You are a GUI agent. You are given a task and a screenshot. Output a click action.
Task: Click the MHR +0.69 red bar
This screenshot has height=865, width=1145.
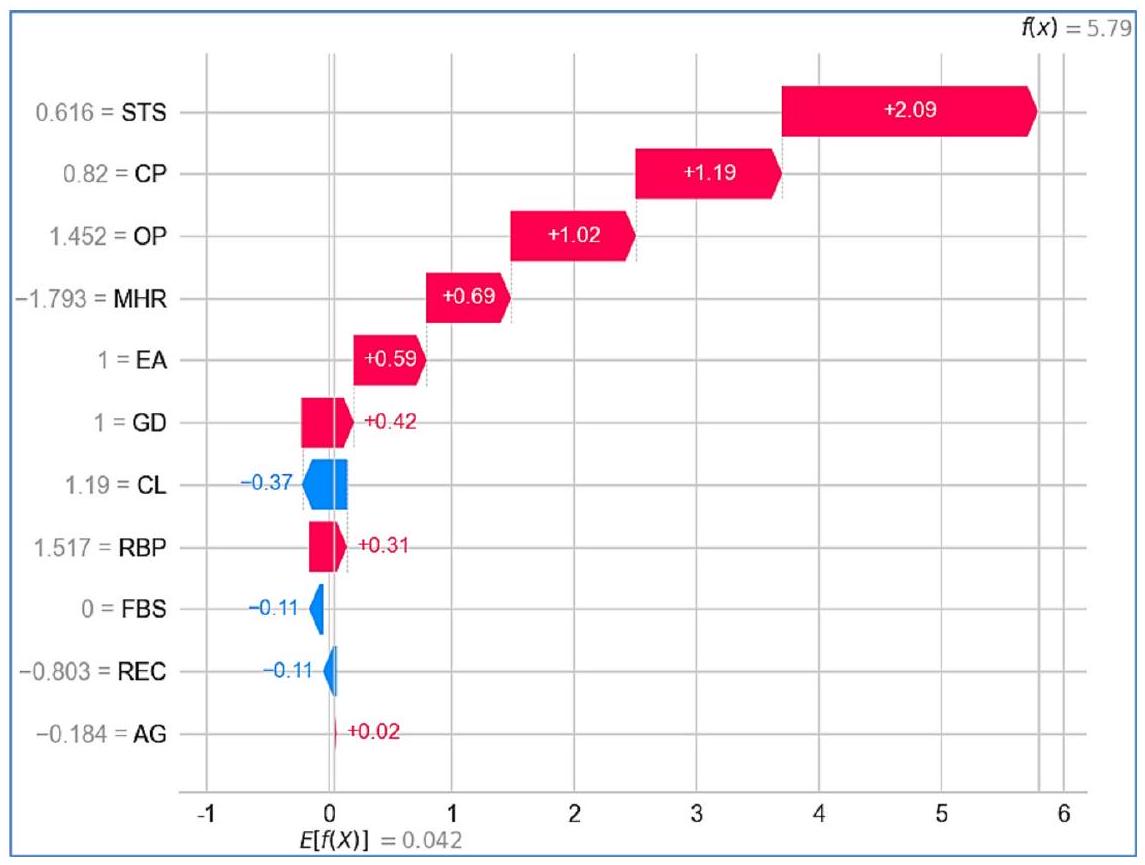point(467,298)
